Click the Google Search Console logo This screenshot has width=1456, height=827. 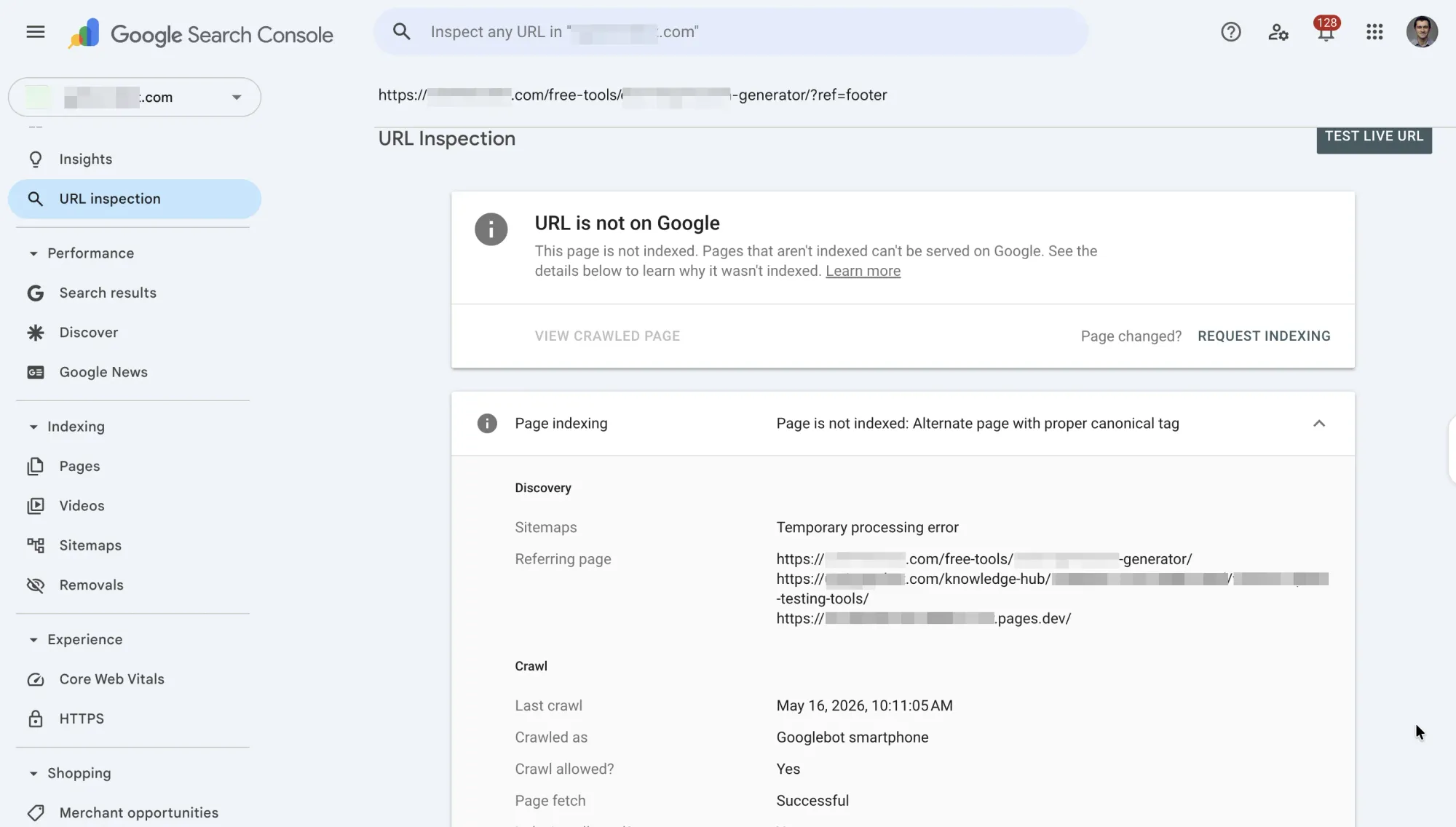click(200, 33)
